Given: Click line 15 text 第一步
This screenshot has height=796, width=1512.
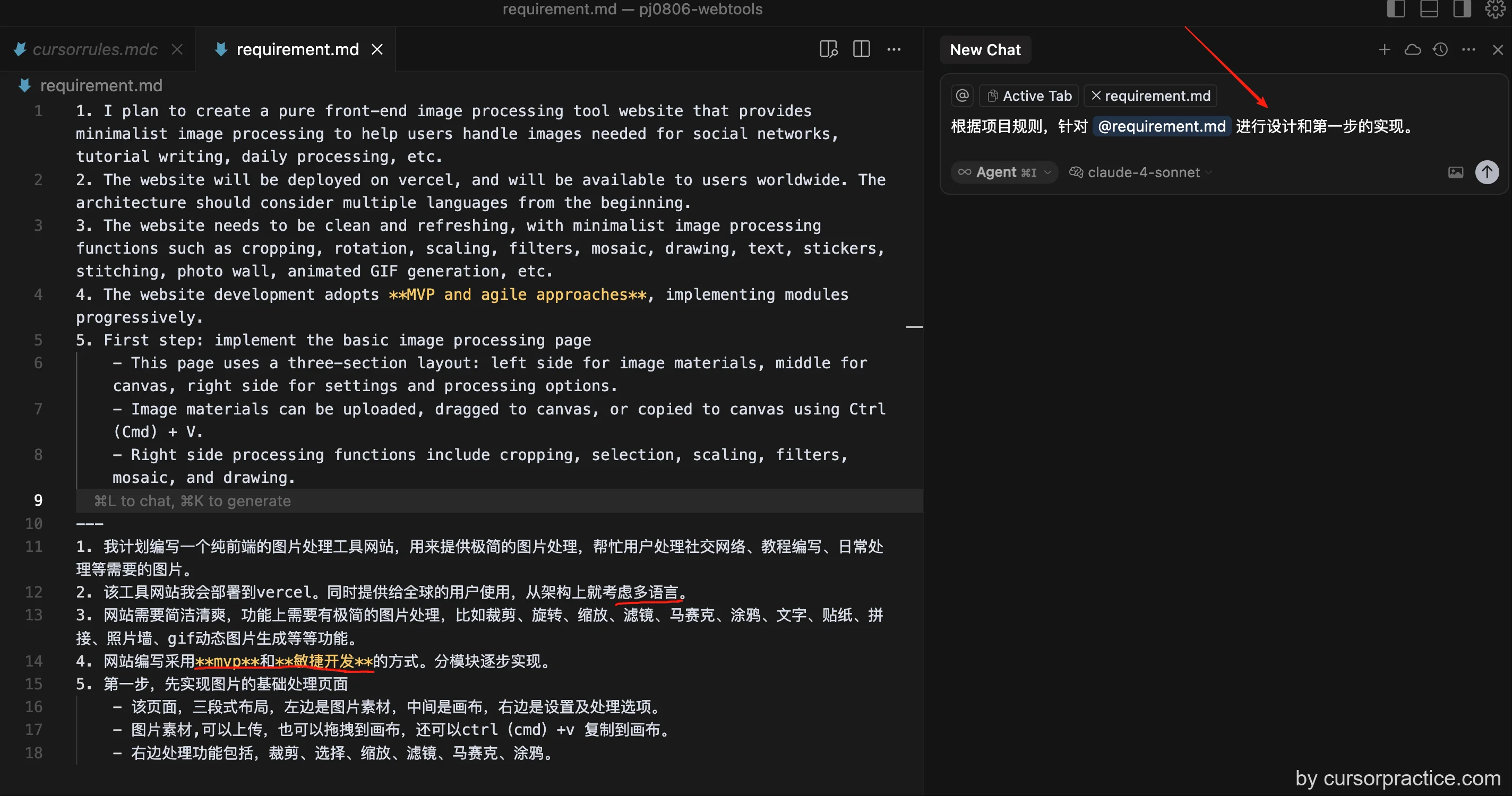Looking at the screenshot, I should pos(127,684).
